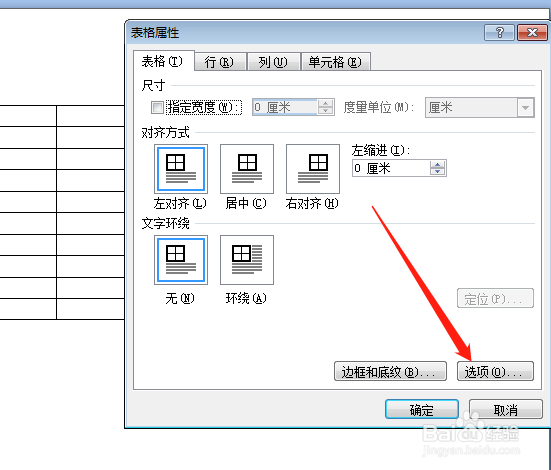Increase 左缩进 value with up arrow
The image size is (551, 470).
437,165
